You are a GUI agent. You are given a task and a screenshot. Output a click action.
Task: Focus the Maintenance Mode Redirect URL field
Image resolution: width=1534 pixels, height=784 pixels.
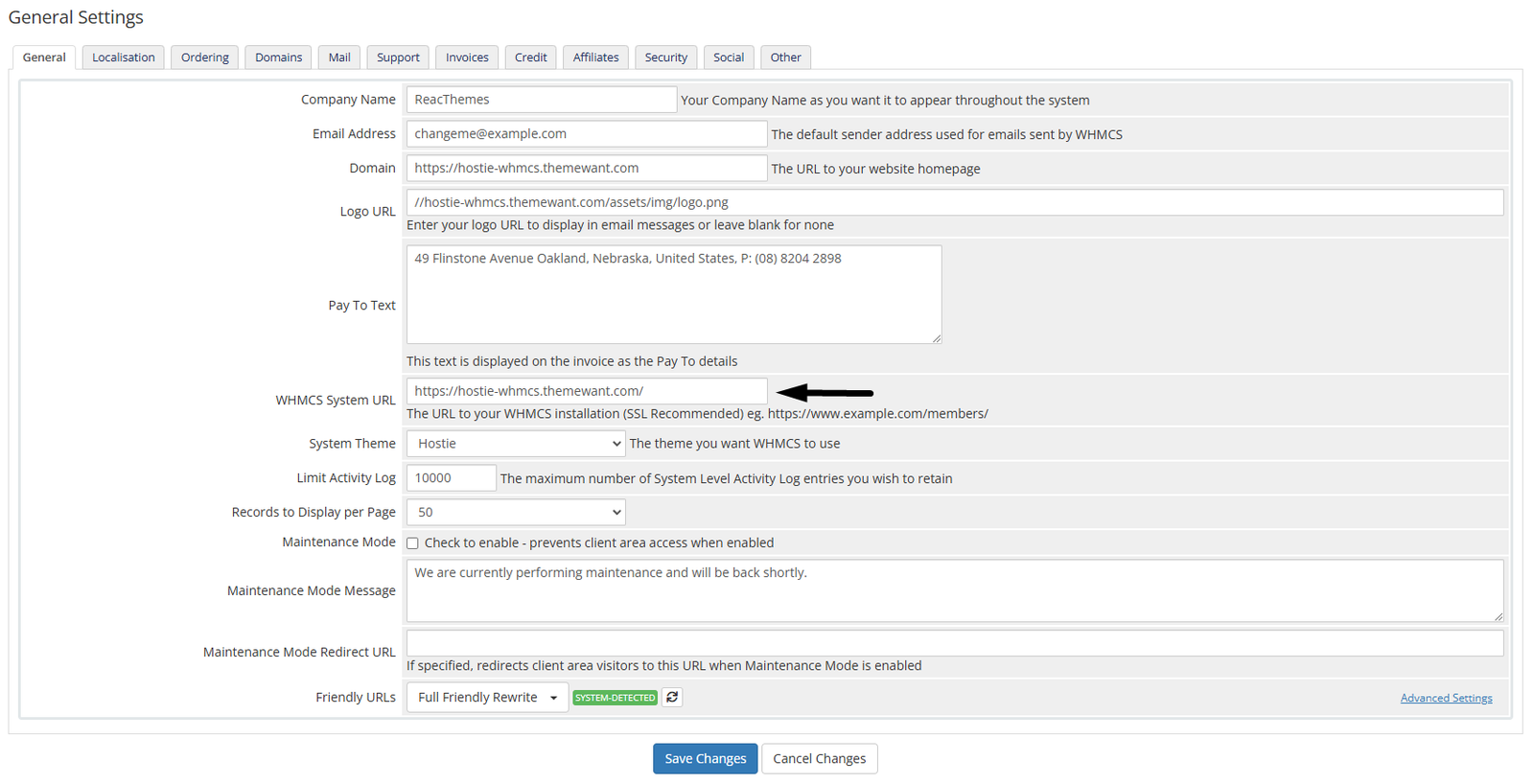pos(955,643)
